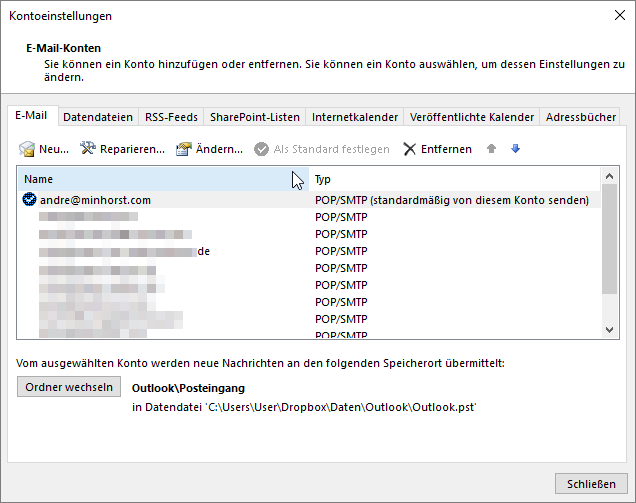
Task: Move account up with gray arrow
Action: coord(491,149)
